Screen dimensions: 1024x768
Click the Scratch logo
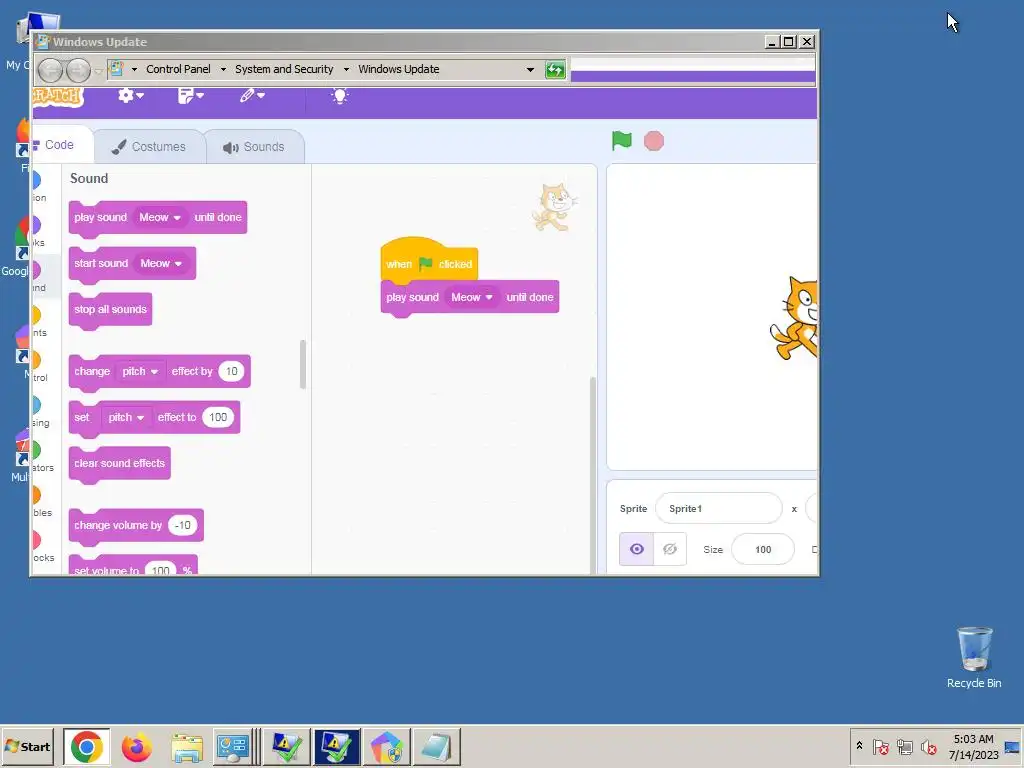[57, 97]
